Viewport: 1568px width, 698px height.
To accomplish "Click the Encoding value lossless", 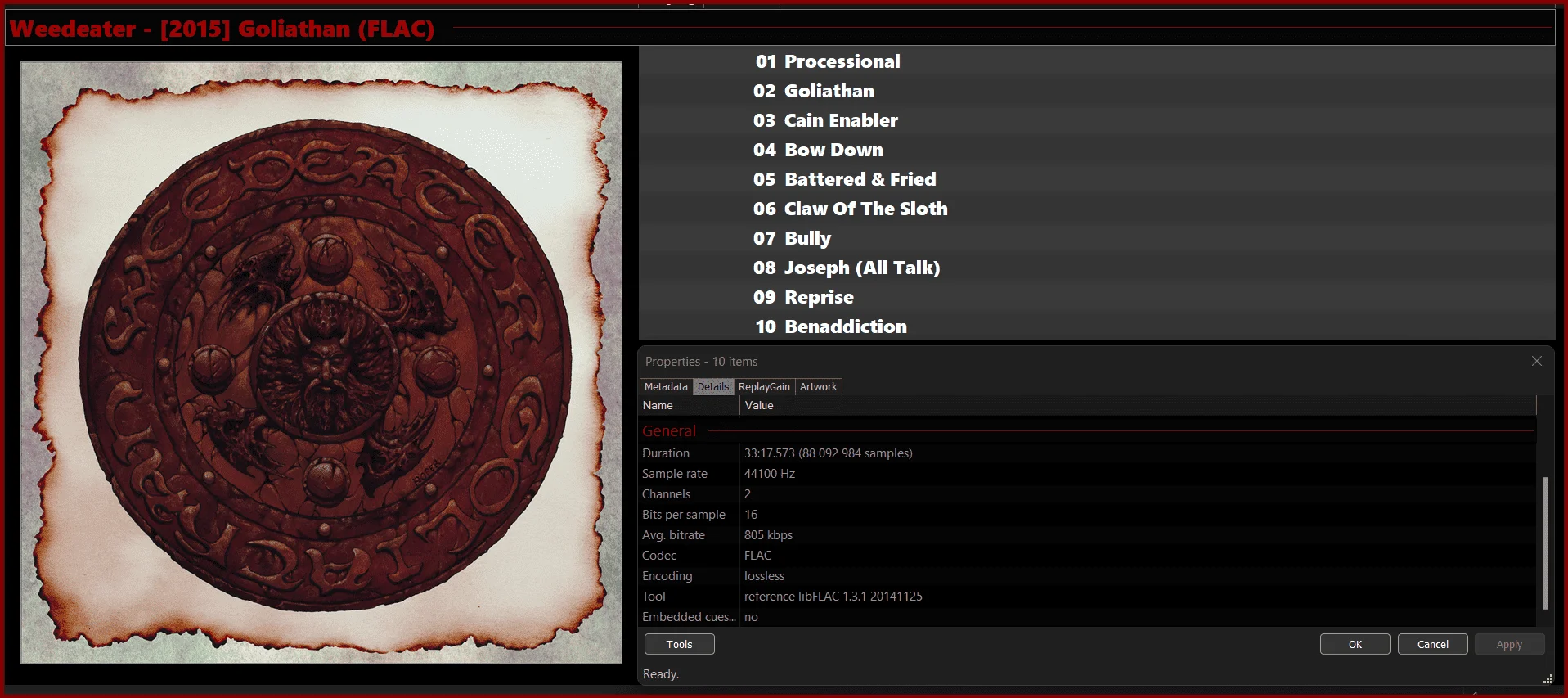I will pyautogui.click(x=764, y=575).
